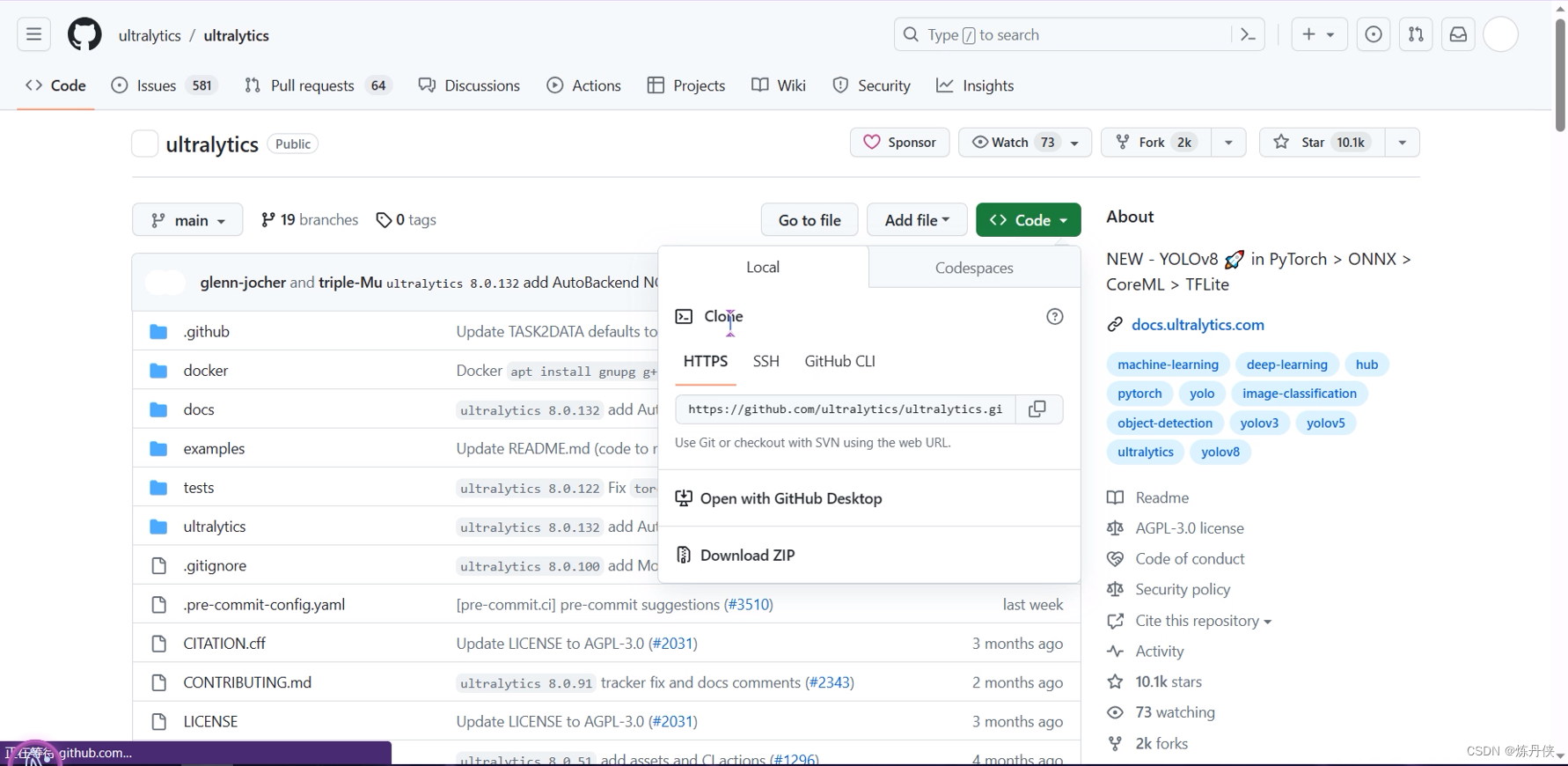The height and width of the screenshot is (766, 1568).
Task: Click the yolov8 topic tag
Action: (1220, 452)
